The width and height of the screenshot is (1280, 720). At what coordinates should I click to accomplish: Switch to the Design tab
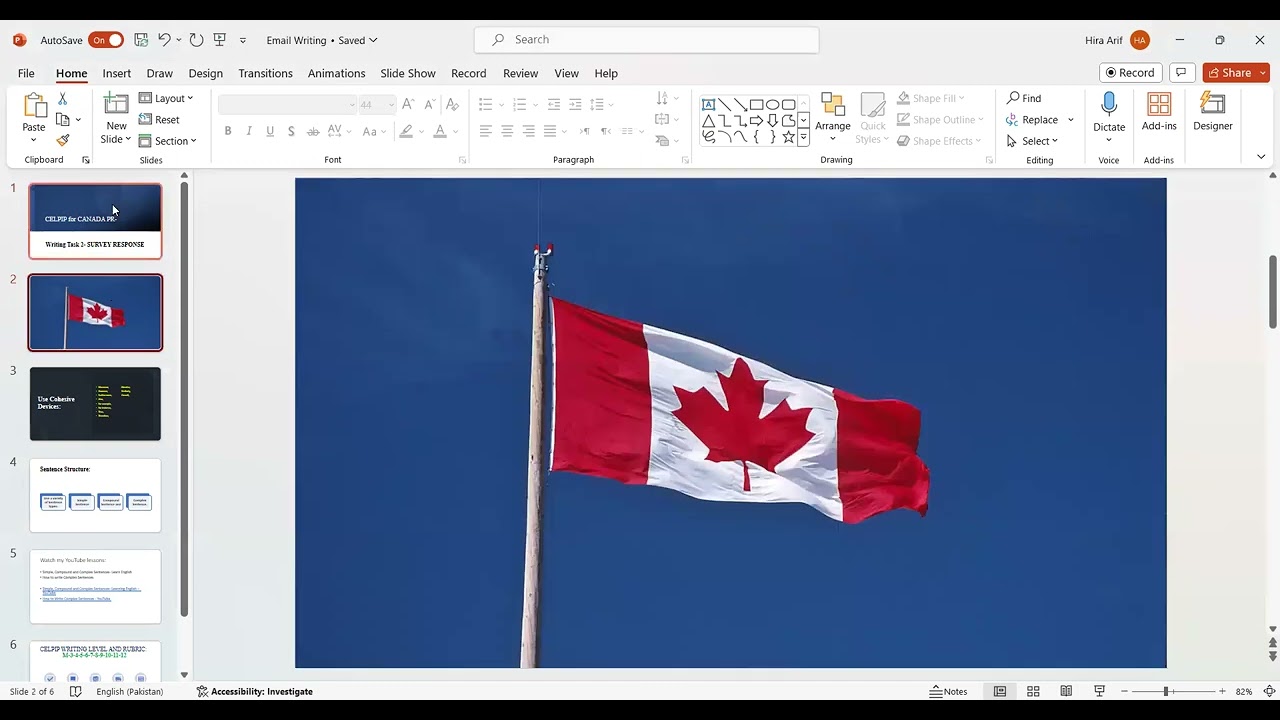click(x=205, y=73)
